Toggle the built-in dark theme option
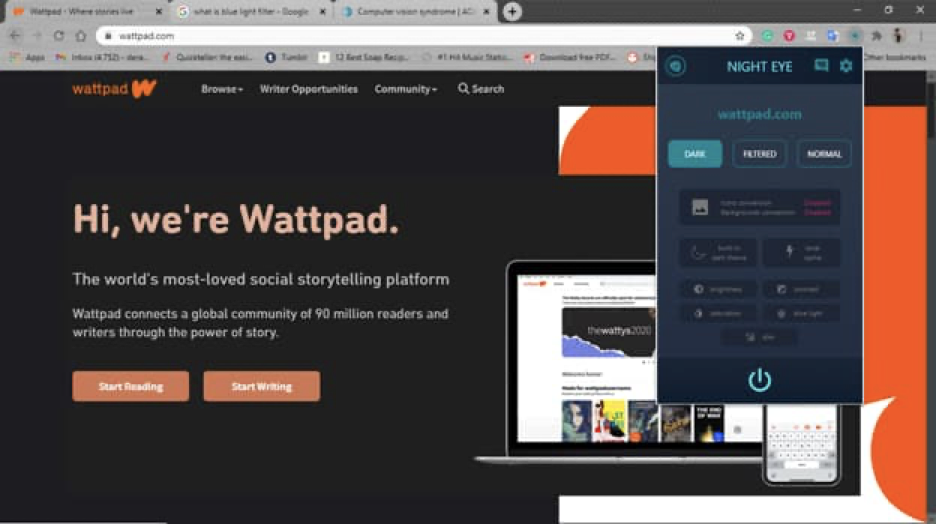This screenshot has width=936, height=524. [718, 252]
